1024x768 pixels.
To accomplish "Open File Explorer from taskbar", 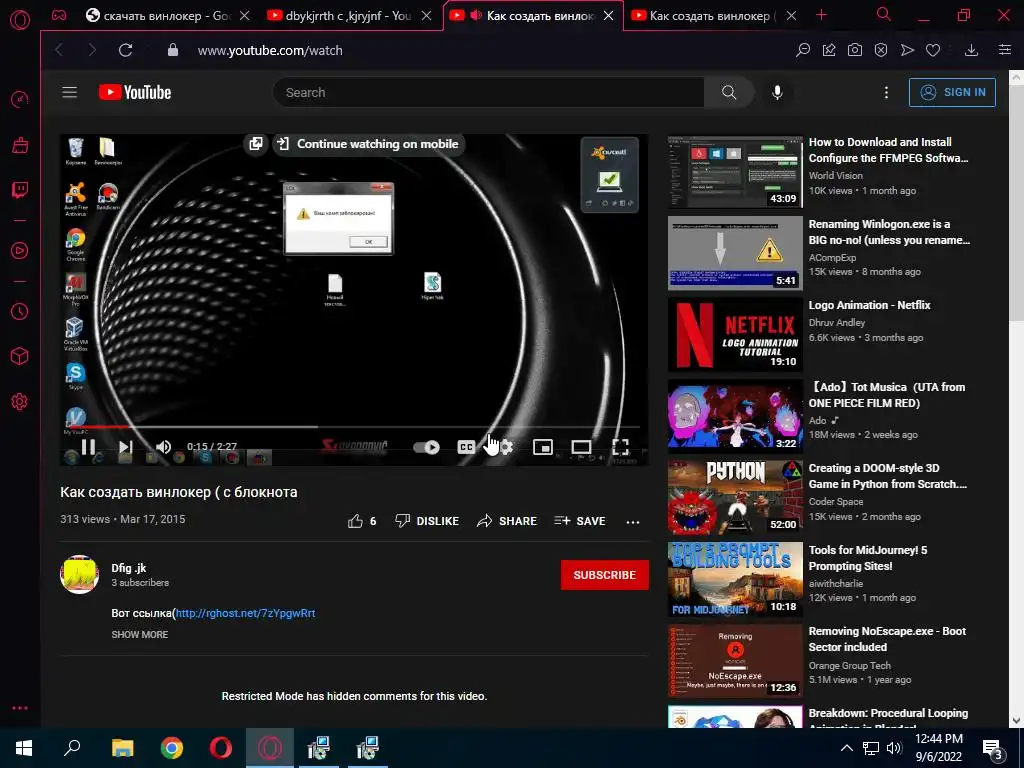I will coord(122,748).
